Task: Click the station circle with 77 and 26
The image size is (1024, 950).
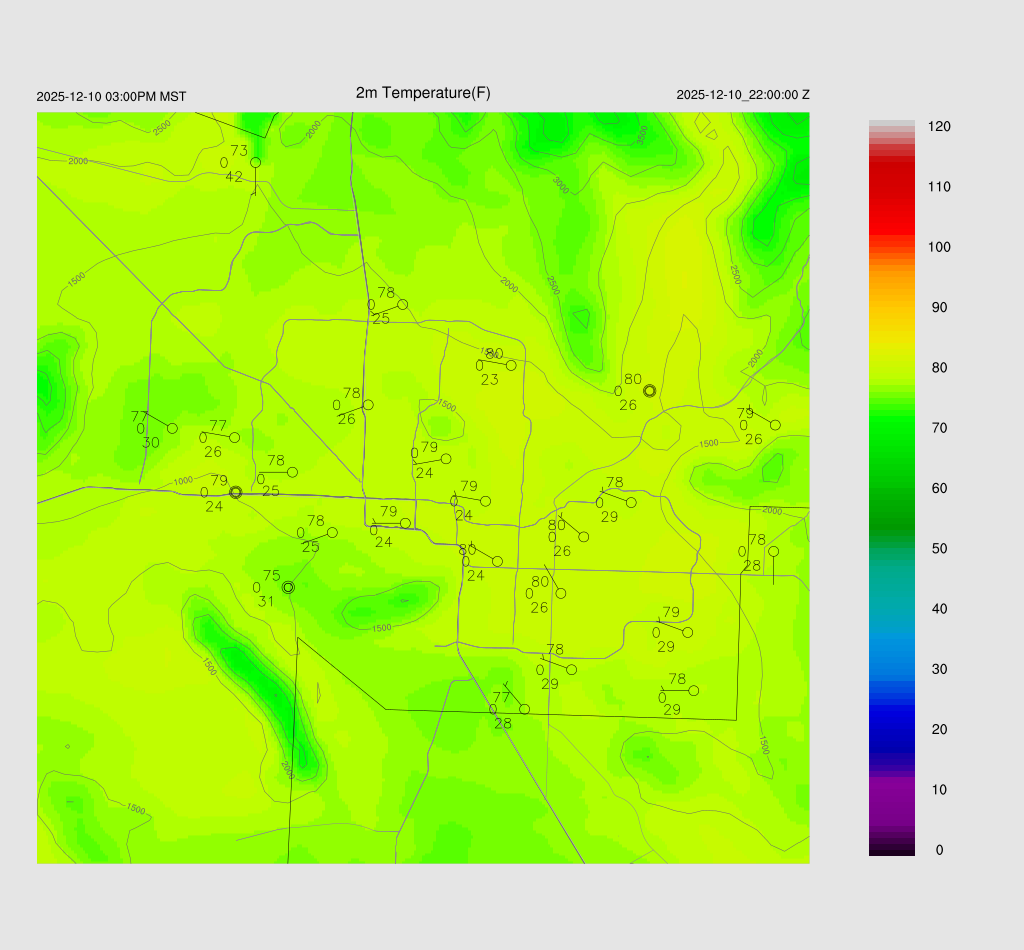Action: 235,437
